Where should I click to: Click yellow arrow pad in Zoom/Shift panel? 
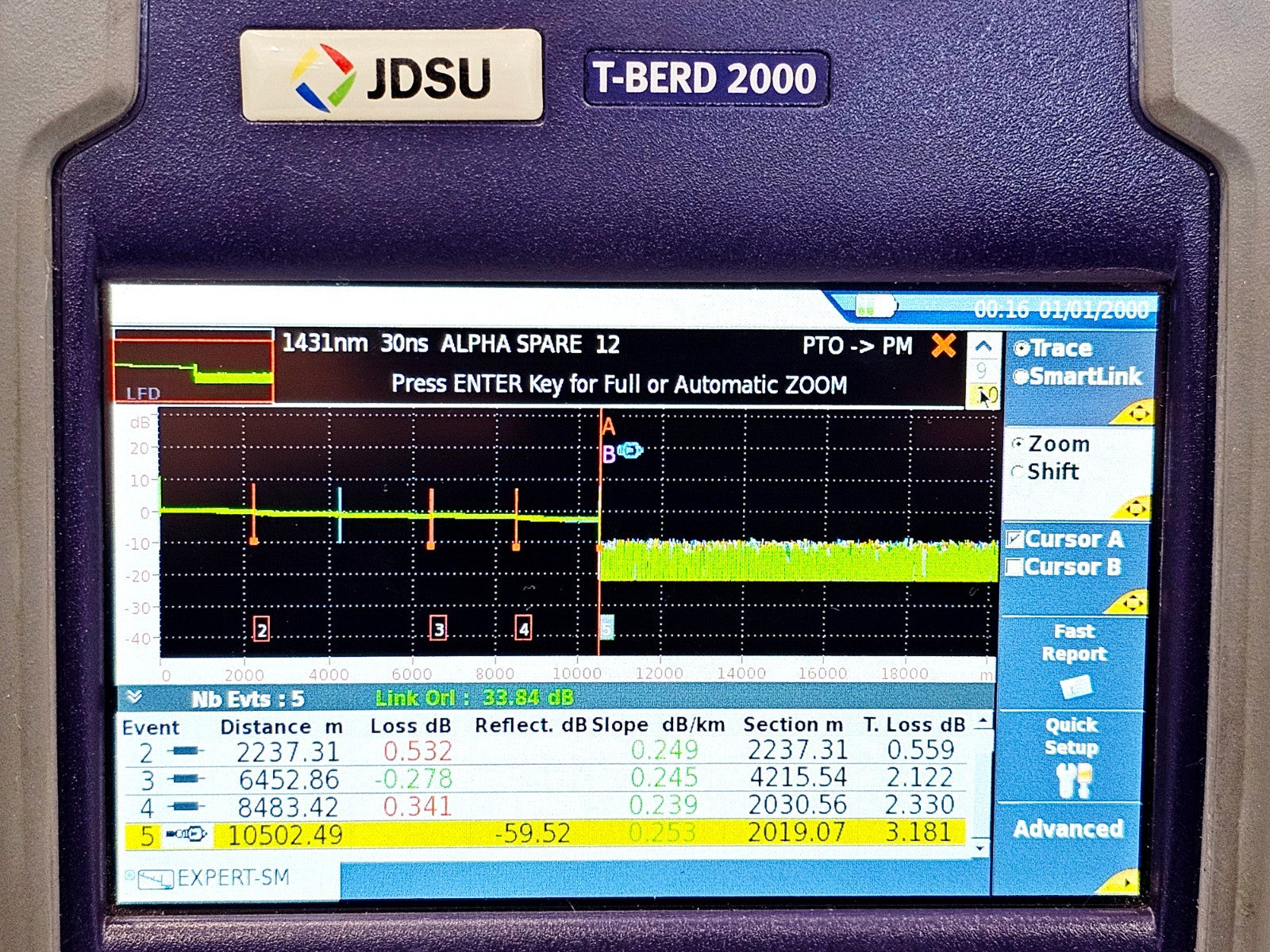(1133, 507)
